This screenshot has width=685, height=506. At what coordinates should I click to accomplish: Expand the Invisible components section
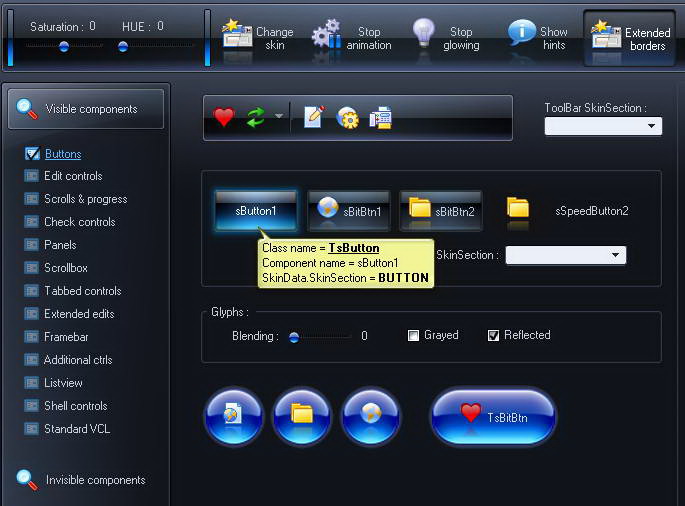pyautogui.click(x=86, y=480)
